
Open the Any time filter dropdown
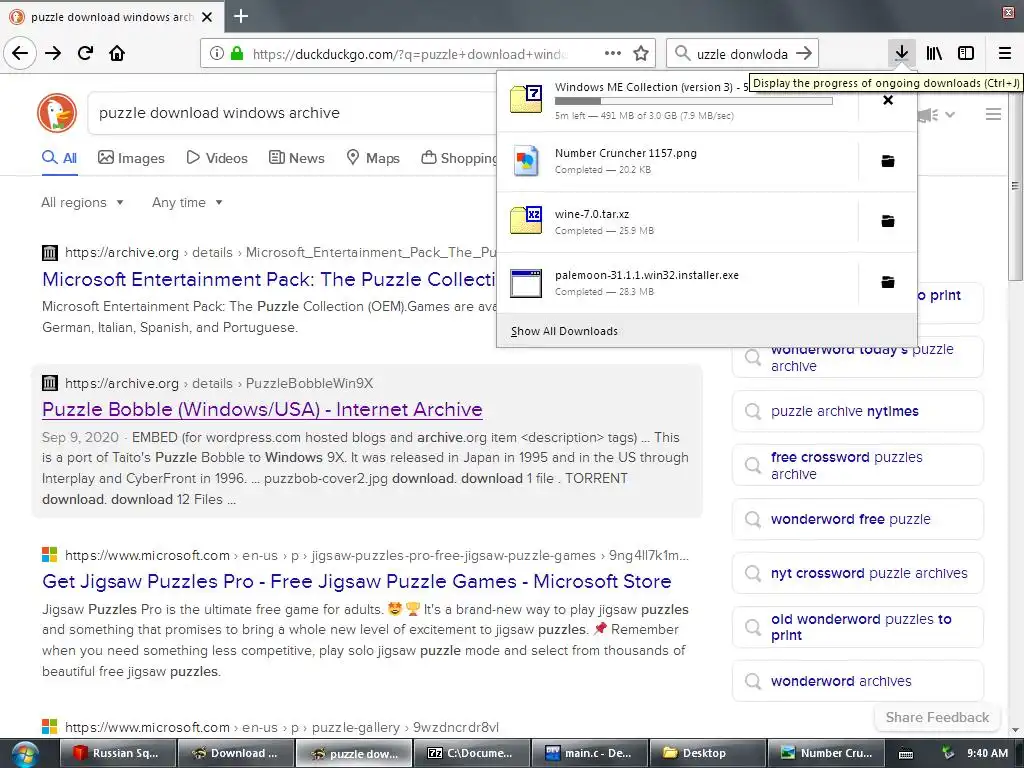187,202
